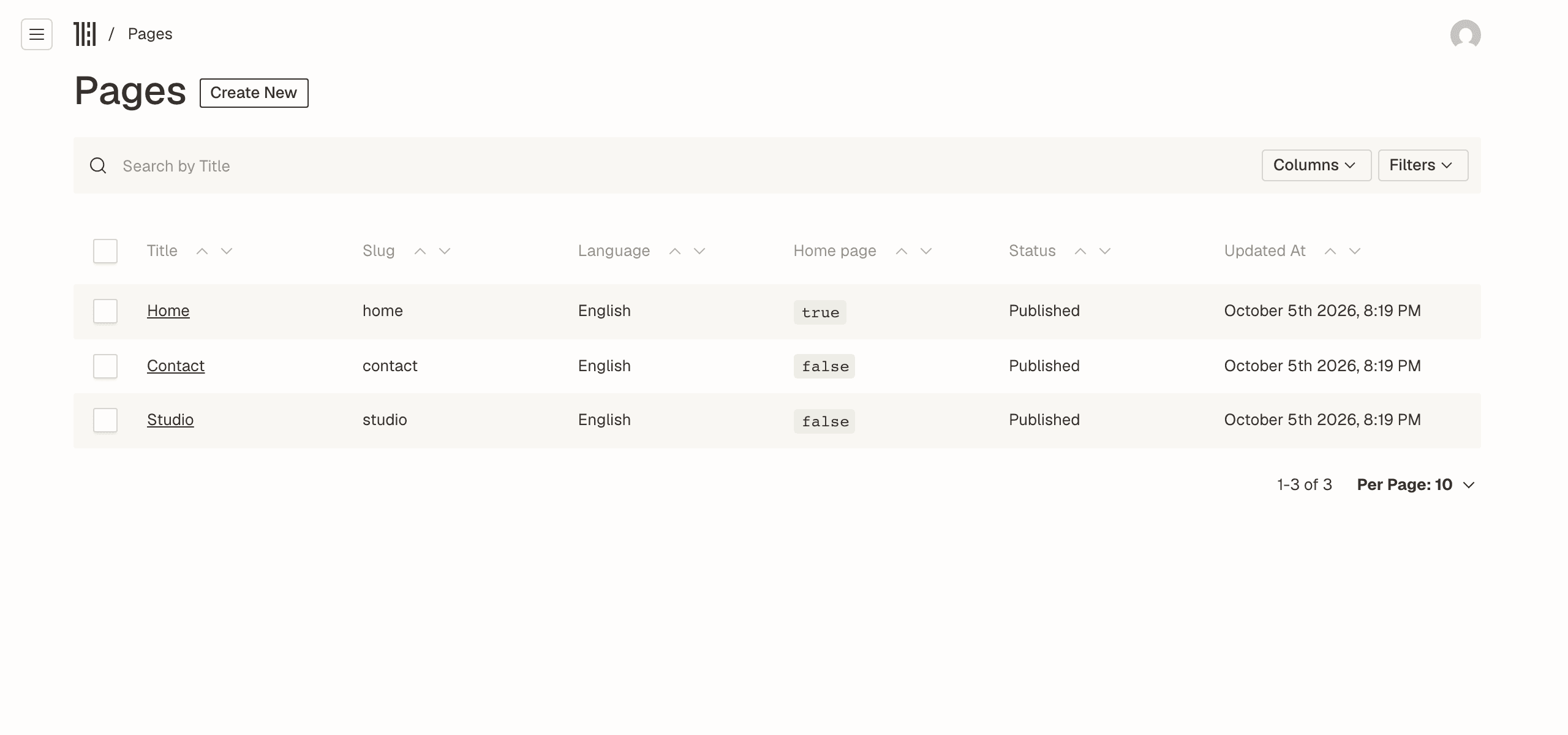This screenshot has height=735, width=1568.
Task: Click the 'contact' slug cell
Action: 390,366
